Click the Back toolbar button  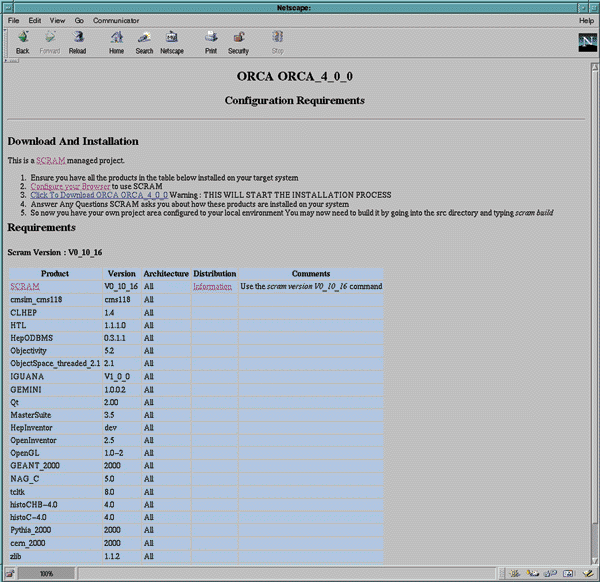(22, 41)
